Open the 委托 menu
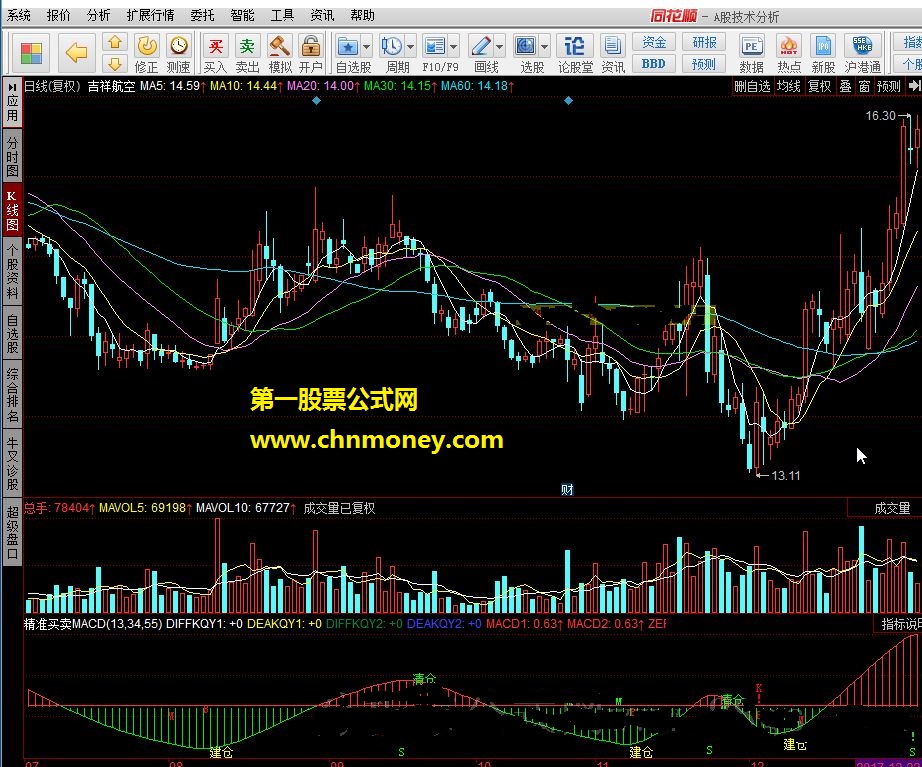 pyautogui.click(x=202, y=15)
